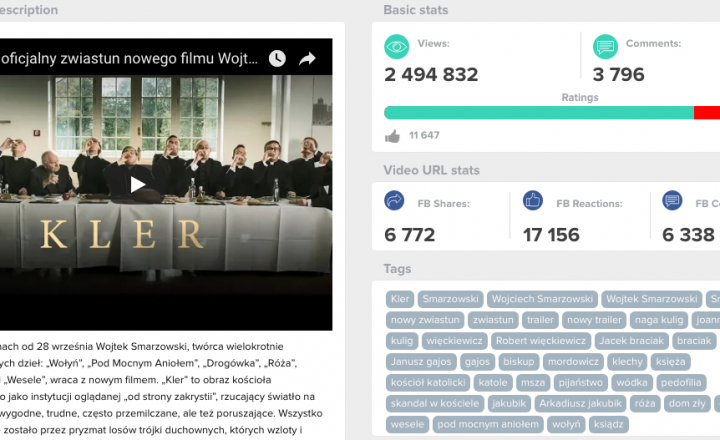Click the green ratings bar

pyautogui.click(x=539, y=113)
